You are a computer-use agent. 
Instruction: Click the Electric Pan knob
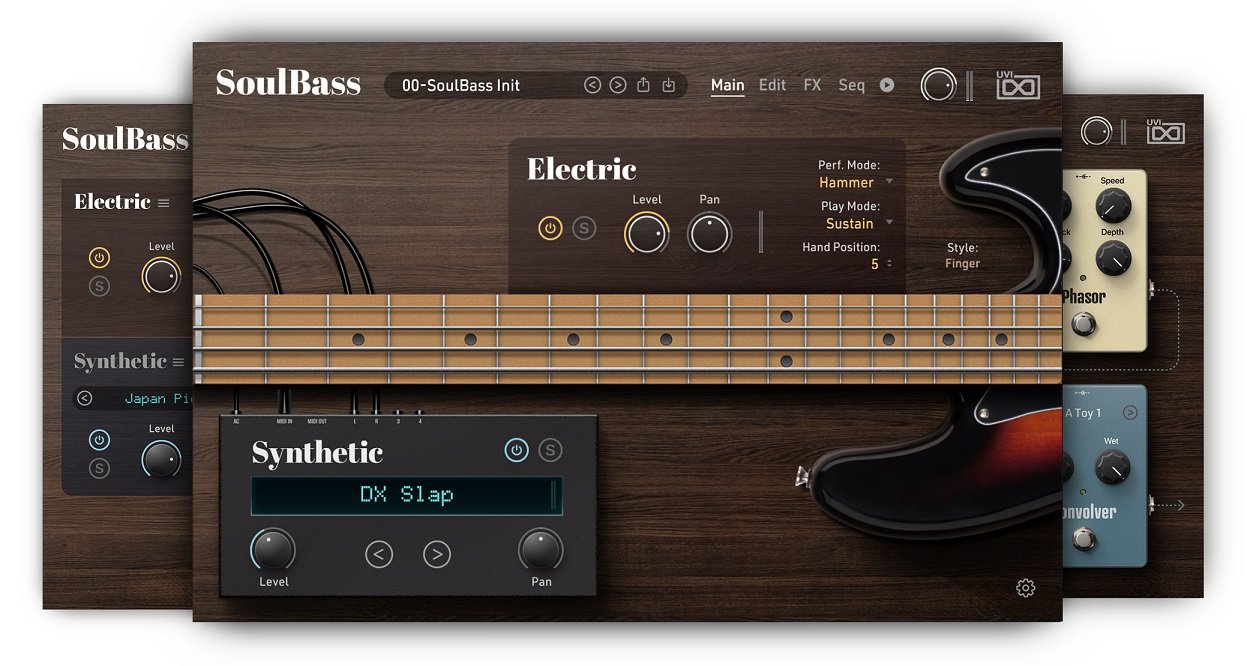tap(710, 234)
